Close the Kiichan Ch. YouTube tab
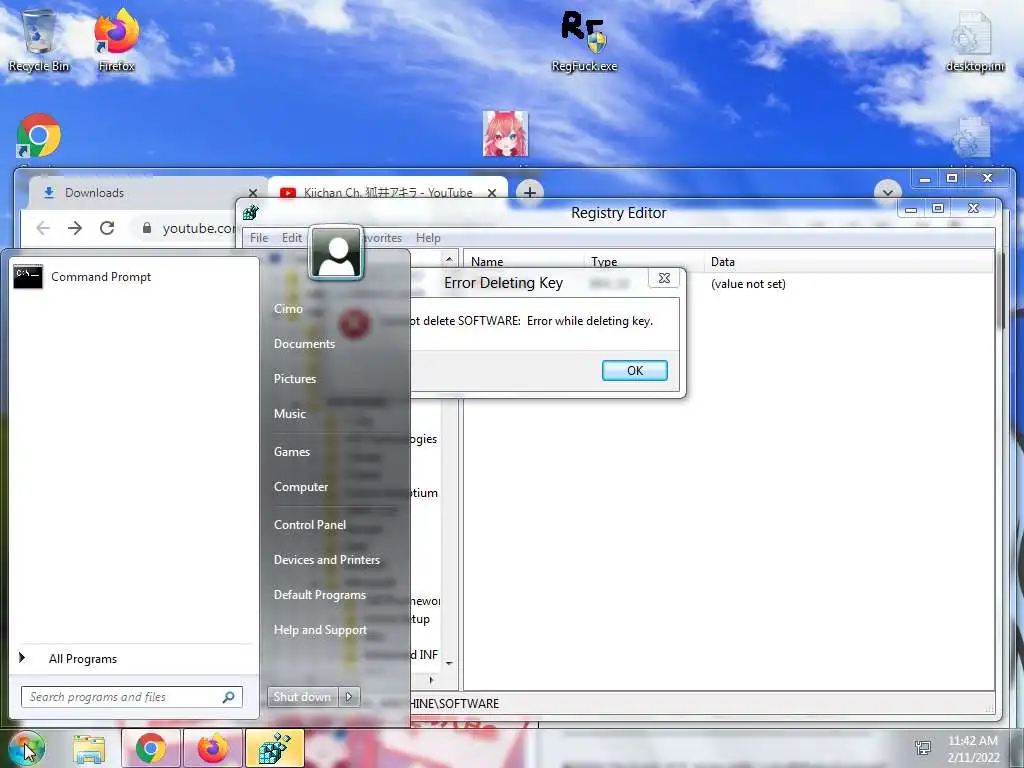The width and height of the screenshot is (1024, 768). click(492, 193)
